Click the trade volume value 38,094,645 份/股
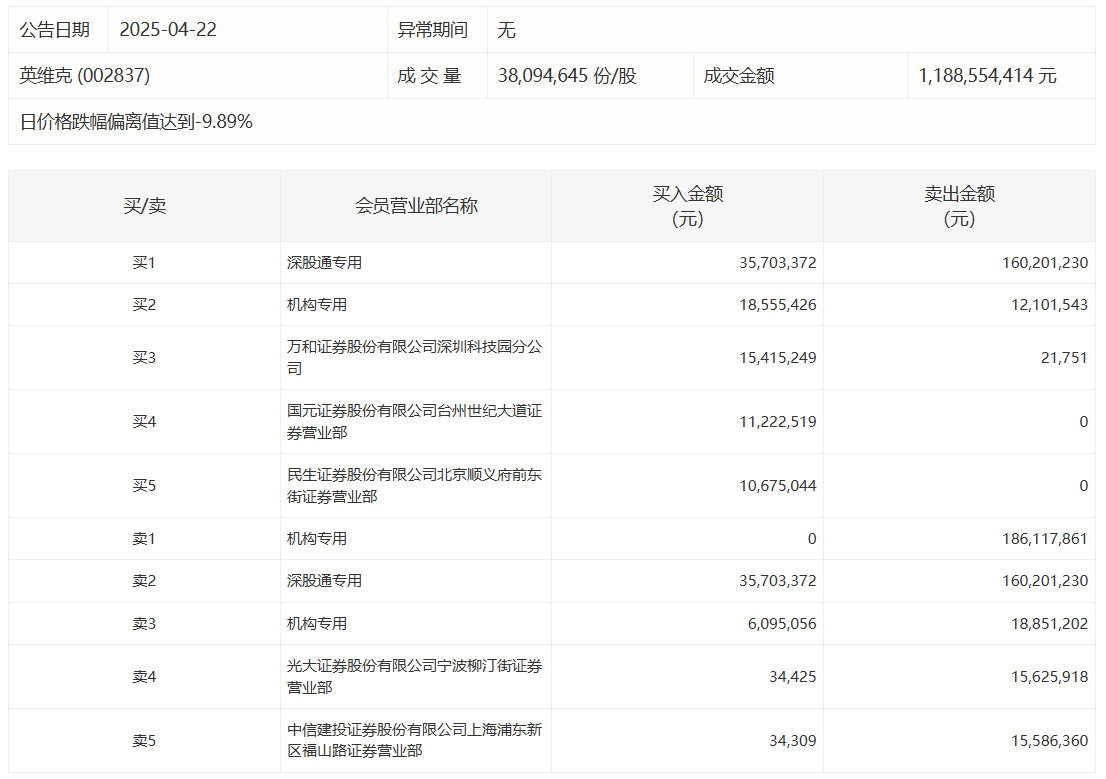1106x779 pixels. click(567, 76)
